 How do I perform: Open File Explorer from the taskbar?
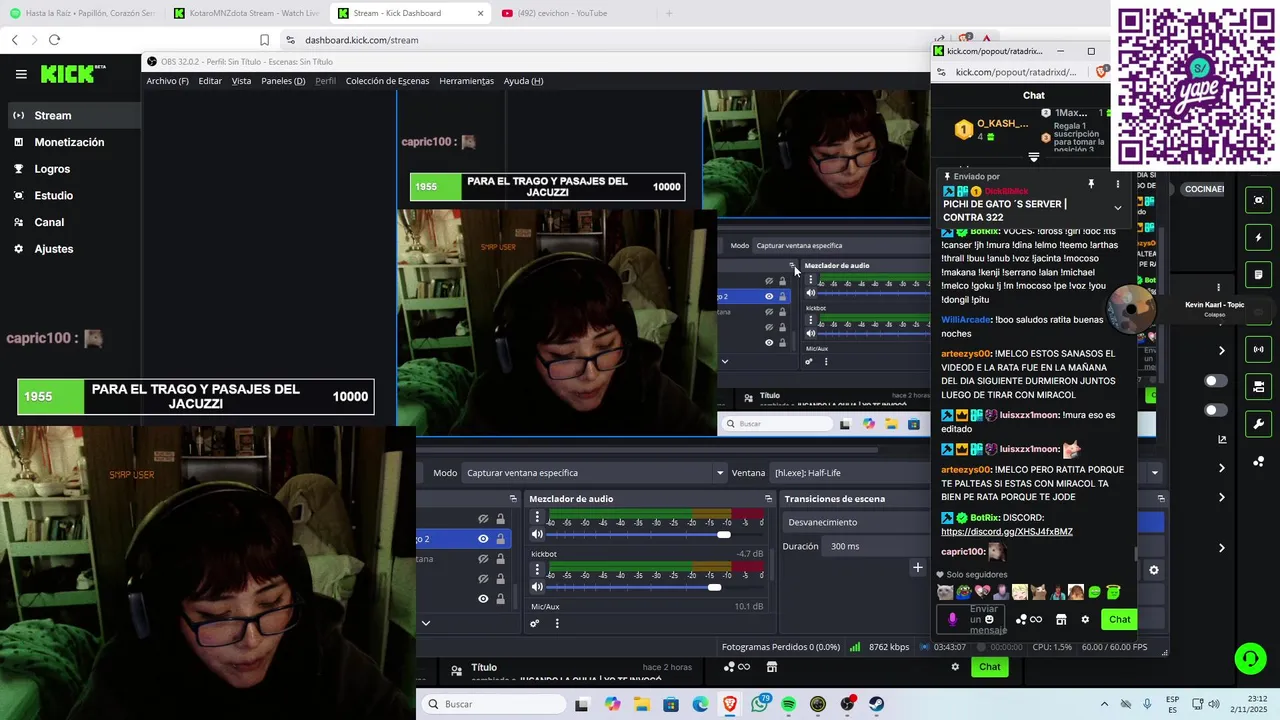641,704
